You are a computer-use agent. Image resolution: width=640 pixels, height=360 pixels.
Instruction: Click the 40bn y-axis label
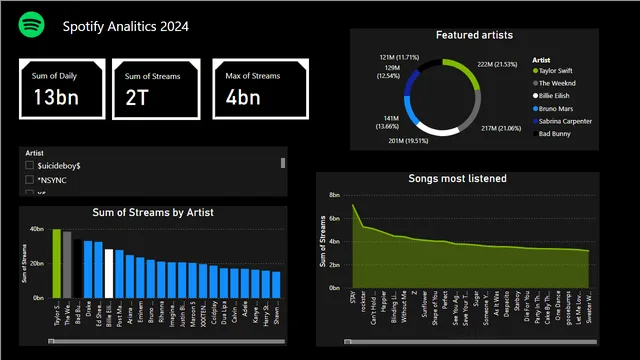[x=37, y=229]
